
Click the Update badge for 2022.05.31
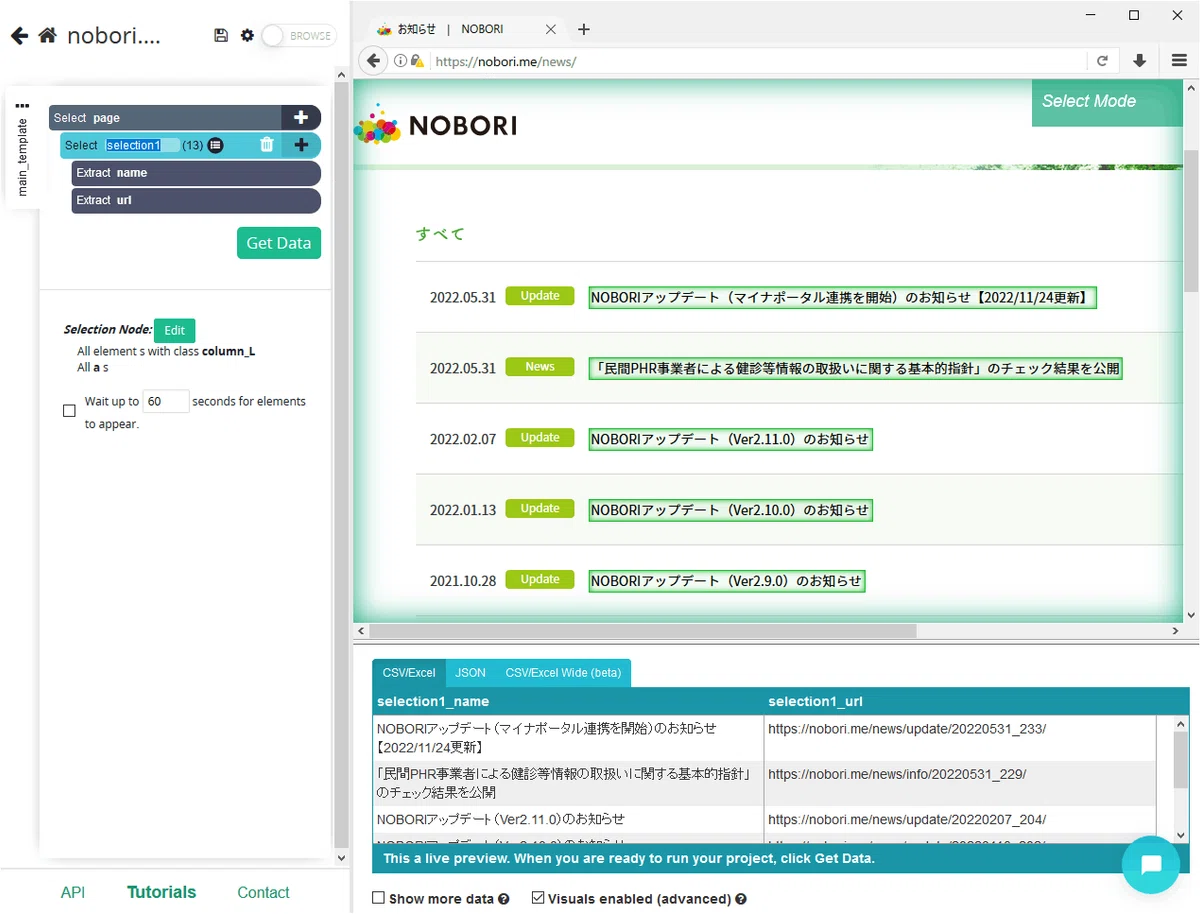540,296
